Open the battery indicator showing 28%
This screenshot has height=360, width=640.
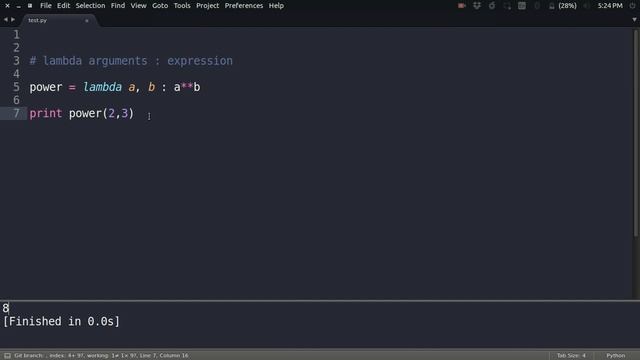pos(562,6)
